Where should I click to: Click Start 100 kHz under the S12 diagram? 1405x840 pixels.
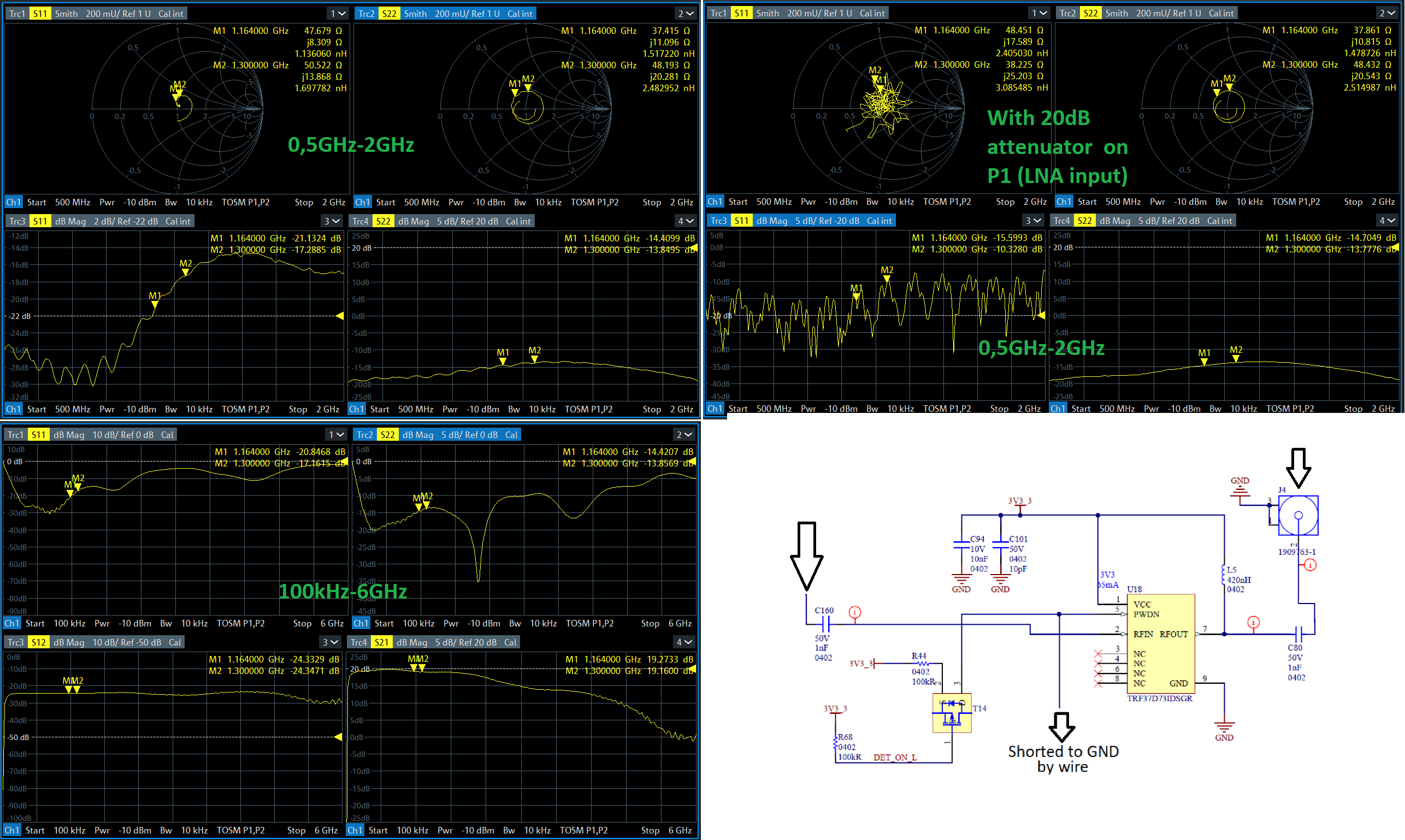[55, 830]
